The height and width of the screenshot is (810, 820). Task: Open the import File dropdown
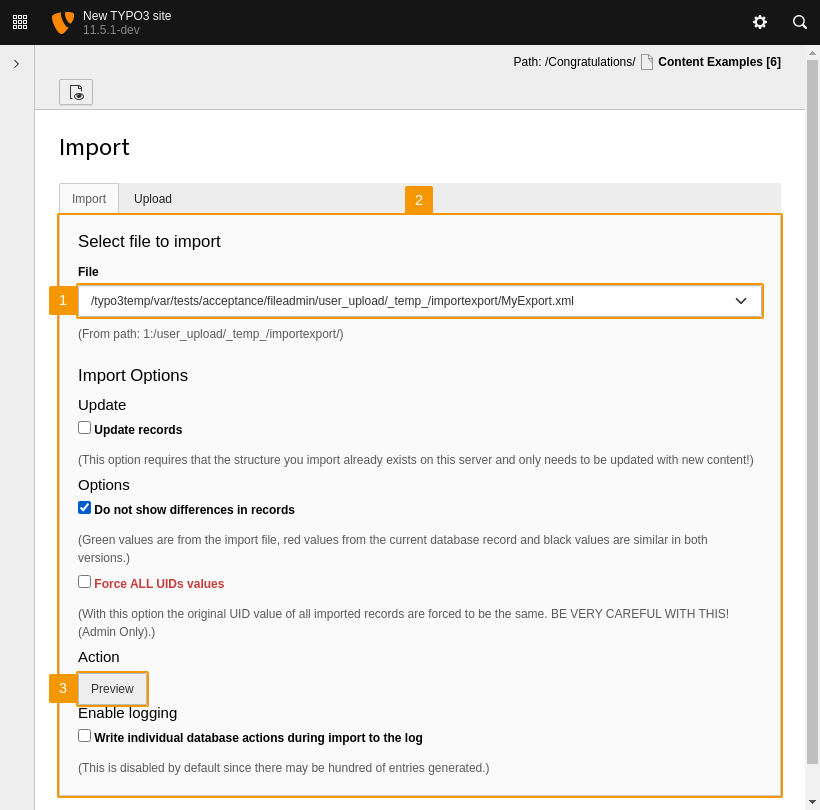[420, 300]
